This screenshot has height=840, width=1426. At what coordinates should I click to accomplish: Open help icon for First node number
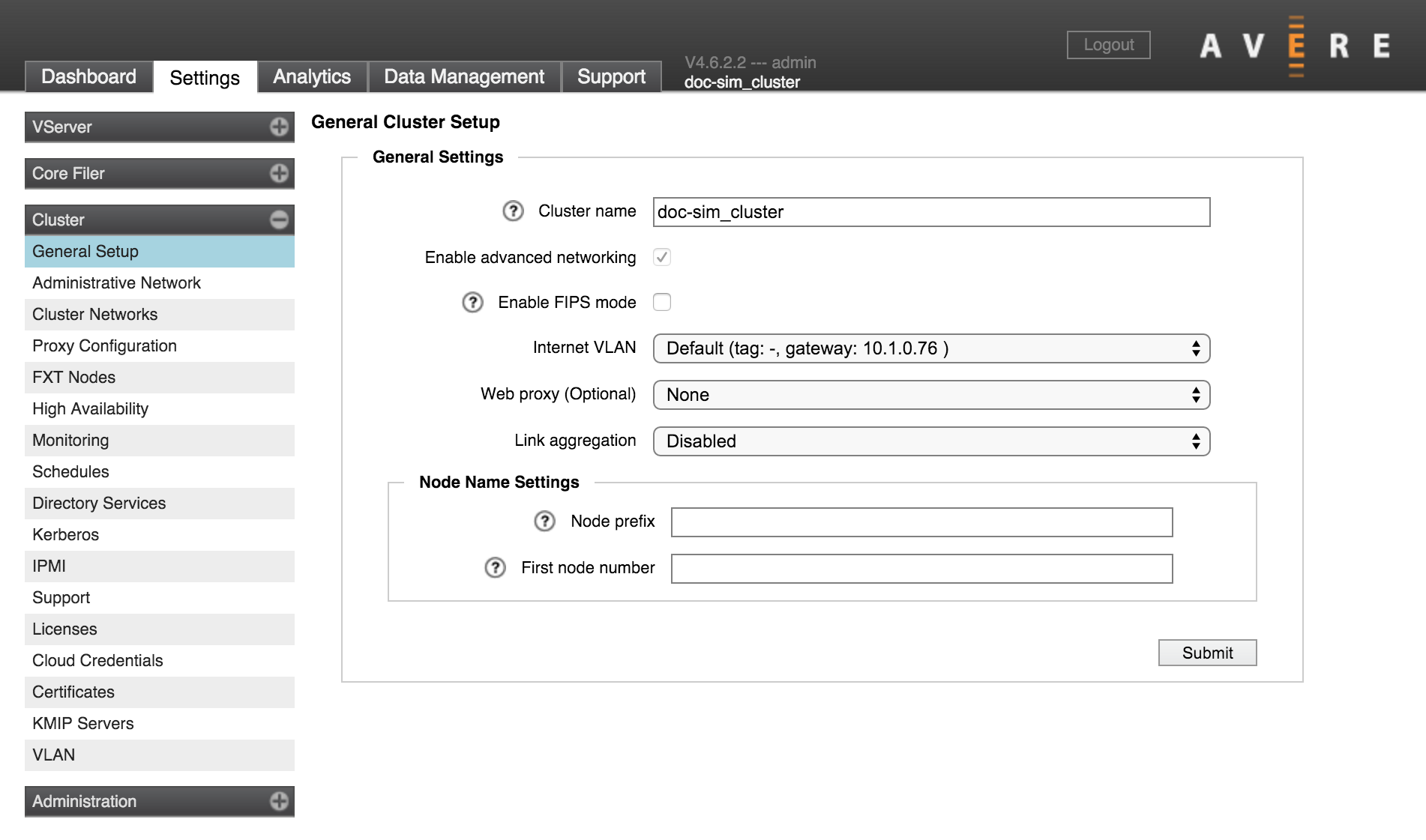tap(496, 568)
